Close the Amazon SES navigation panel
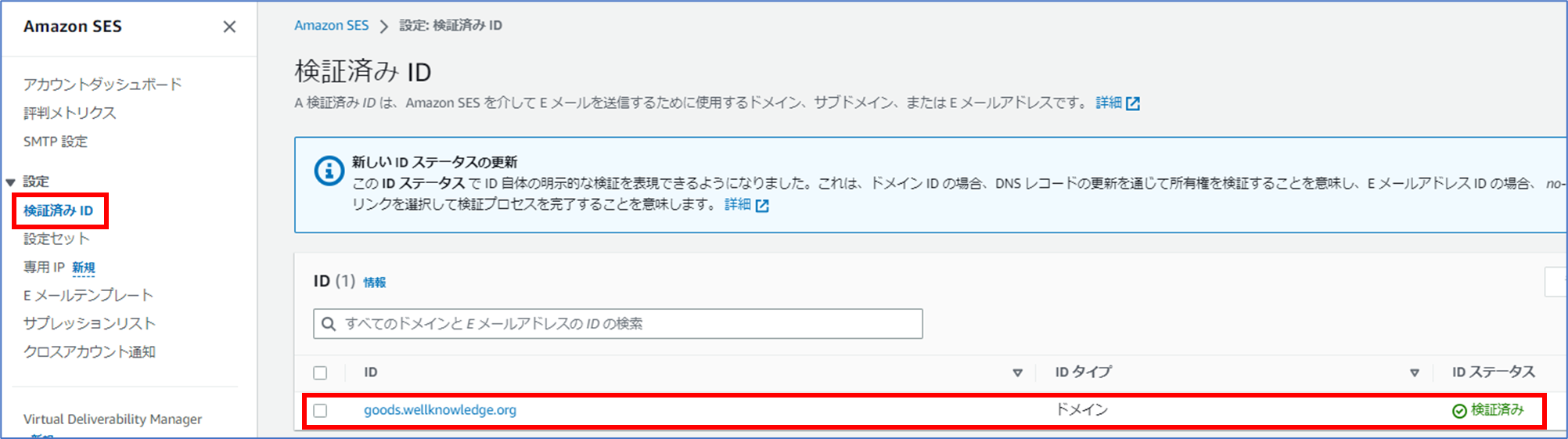 tap(229, 27)
